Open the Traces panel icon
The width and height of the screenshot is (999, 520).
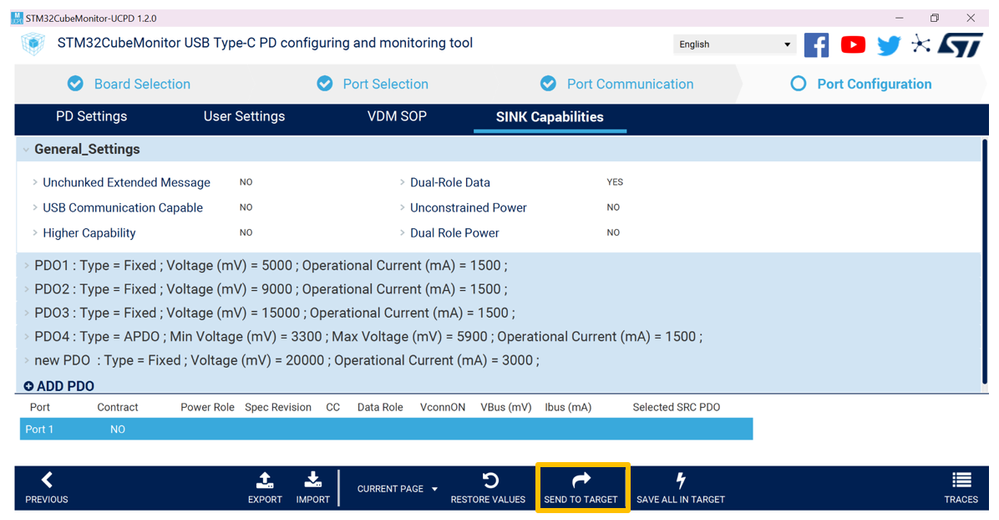(x=961, y=480)
